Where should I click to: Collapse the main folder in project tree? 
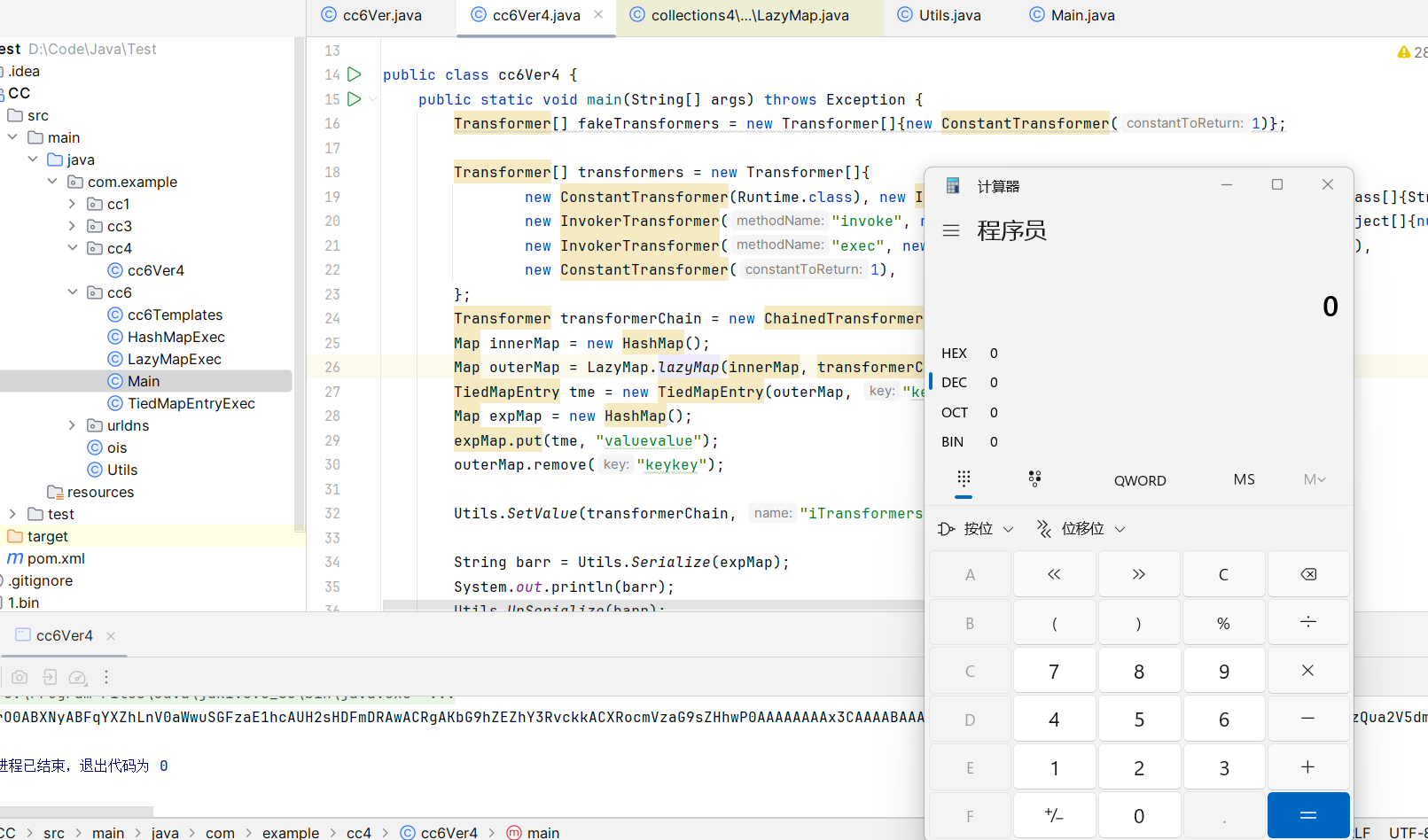(x=12, y=137)
